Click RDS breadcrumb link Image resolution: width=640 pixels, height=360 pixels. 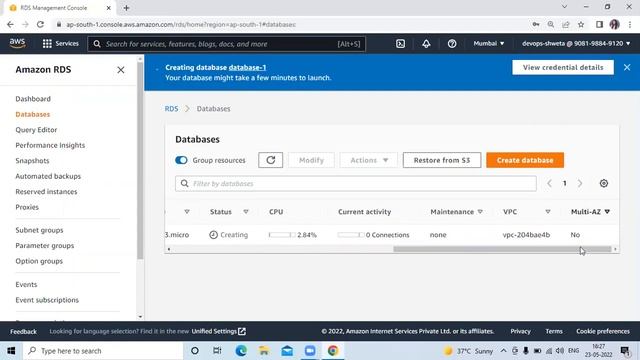171,109
